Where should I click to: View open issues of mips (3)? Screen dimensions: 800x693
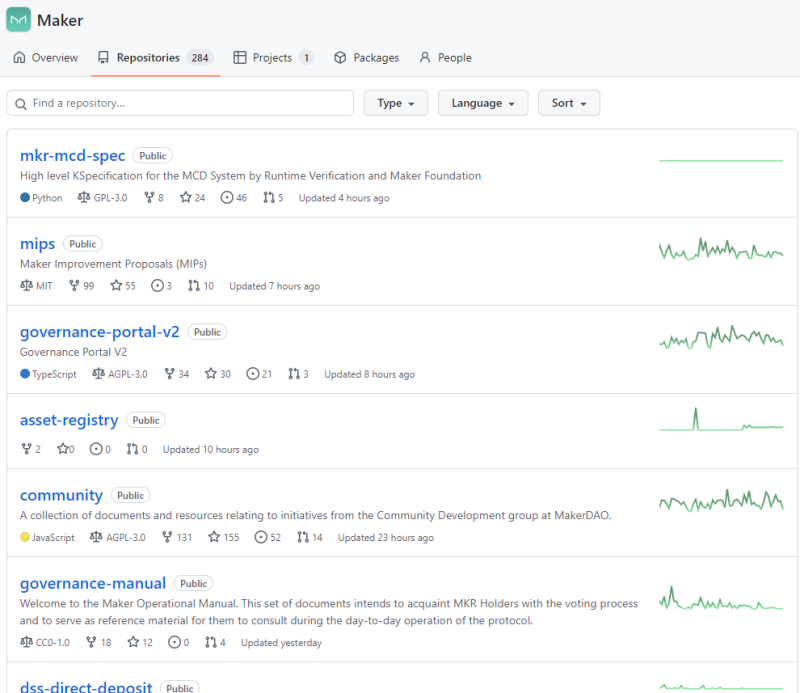click(161, 286)
